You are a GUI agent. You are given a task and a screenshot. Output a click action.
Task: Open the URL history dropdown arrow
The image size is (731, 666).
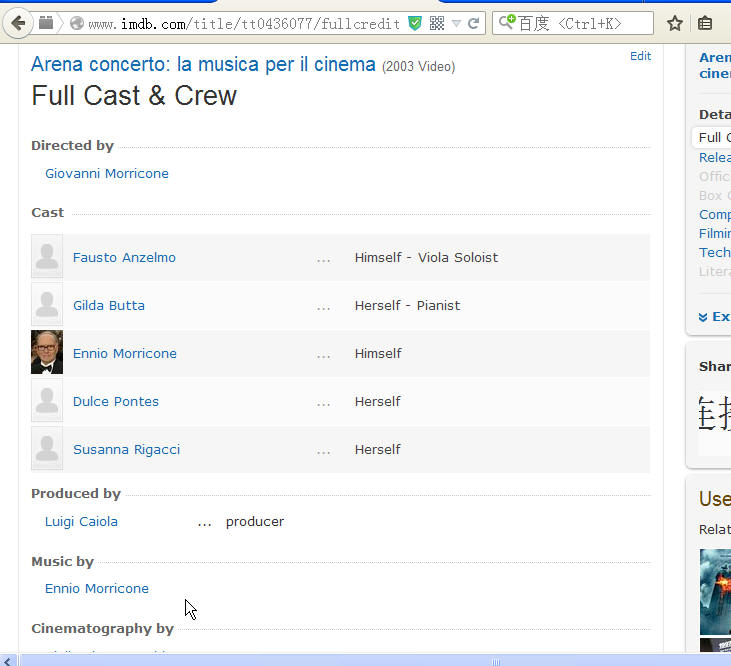pyautogui.click(x=456, y=23)
